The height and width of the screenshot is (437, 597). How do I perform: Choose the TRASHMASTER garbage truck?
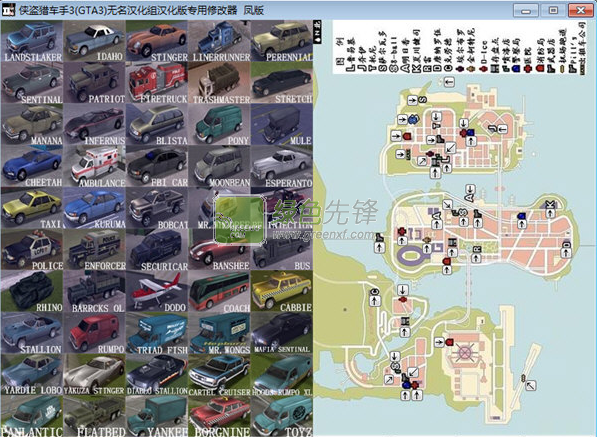pyautogui.click(x=219, y=83)
